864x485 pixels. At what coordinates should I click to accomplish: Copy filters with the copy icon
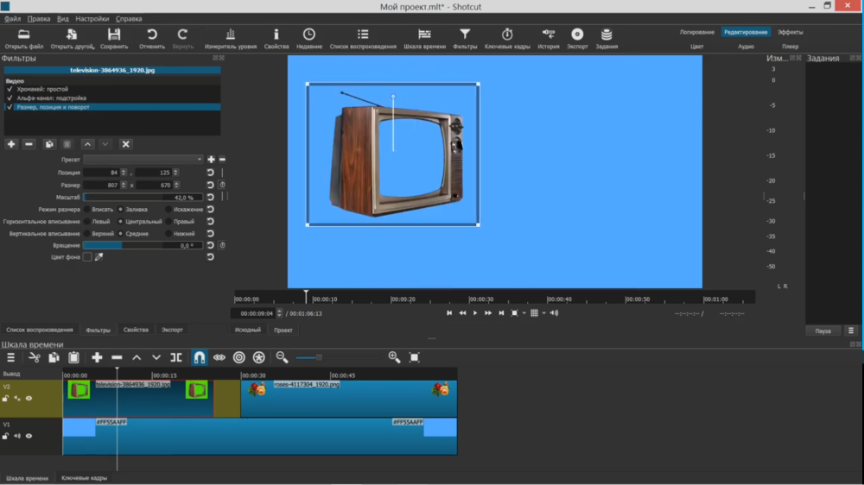[49, 144]
